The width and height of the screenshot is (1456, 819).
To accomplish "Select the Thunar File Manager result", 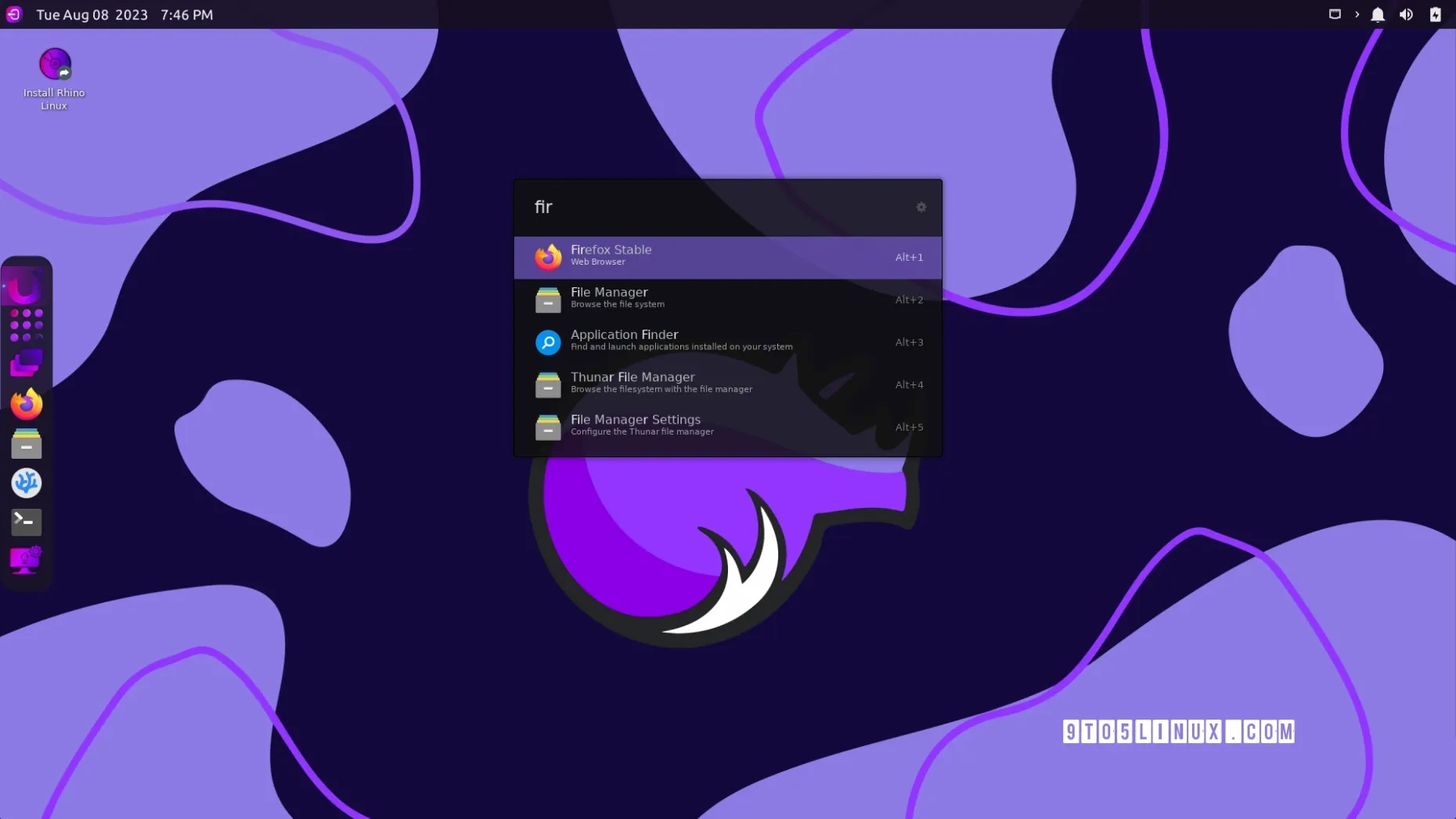I will (728, 384).
